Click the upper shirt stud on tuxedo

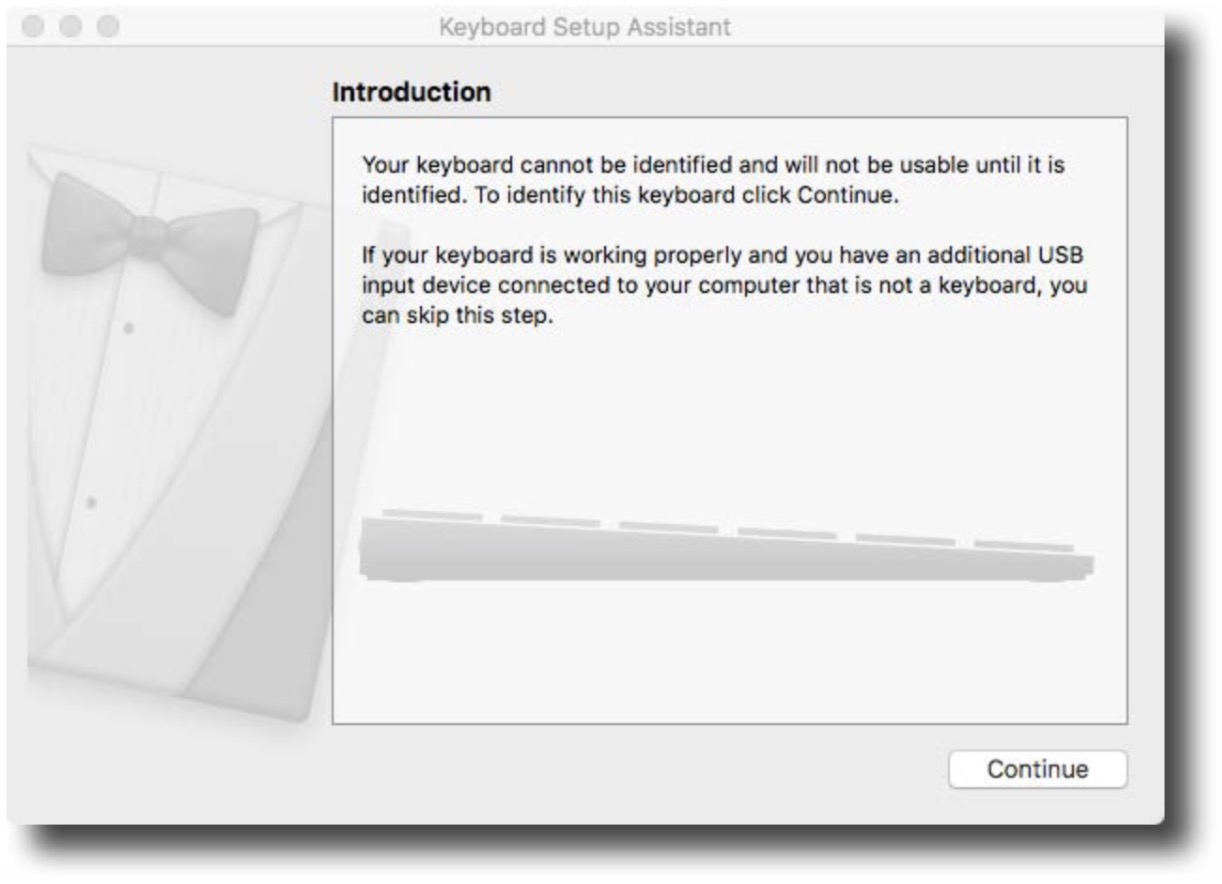pyautogui.click(x=128, y=328)
